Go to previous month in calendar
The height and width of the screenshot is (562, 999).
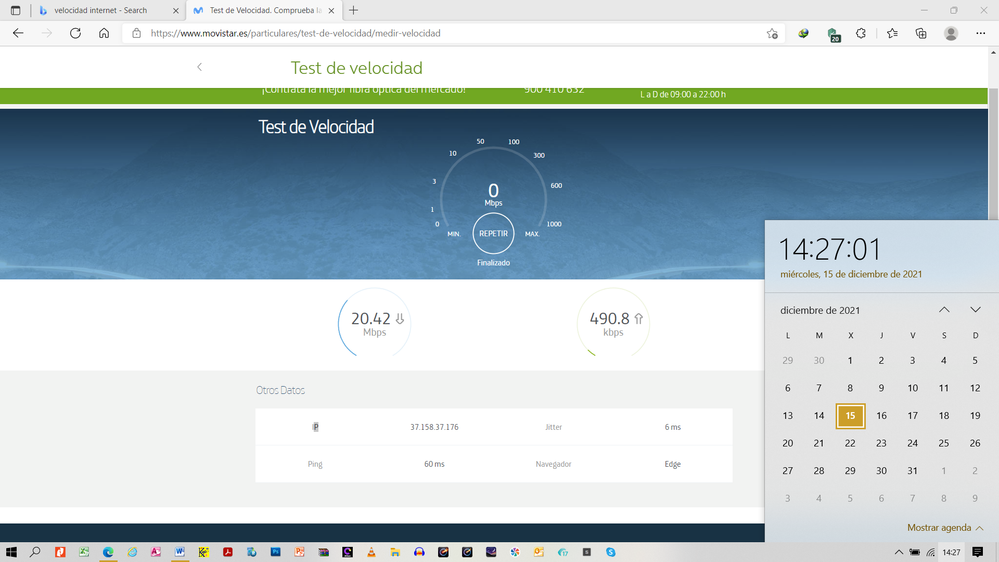pyautogui.click(x=944, y=310)
